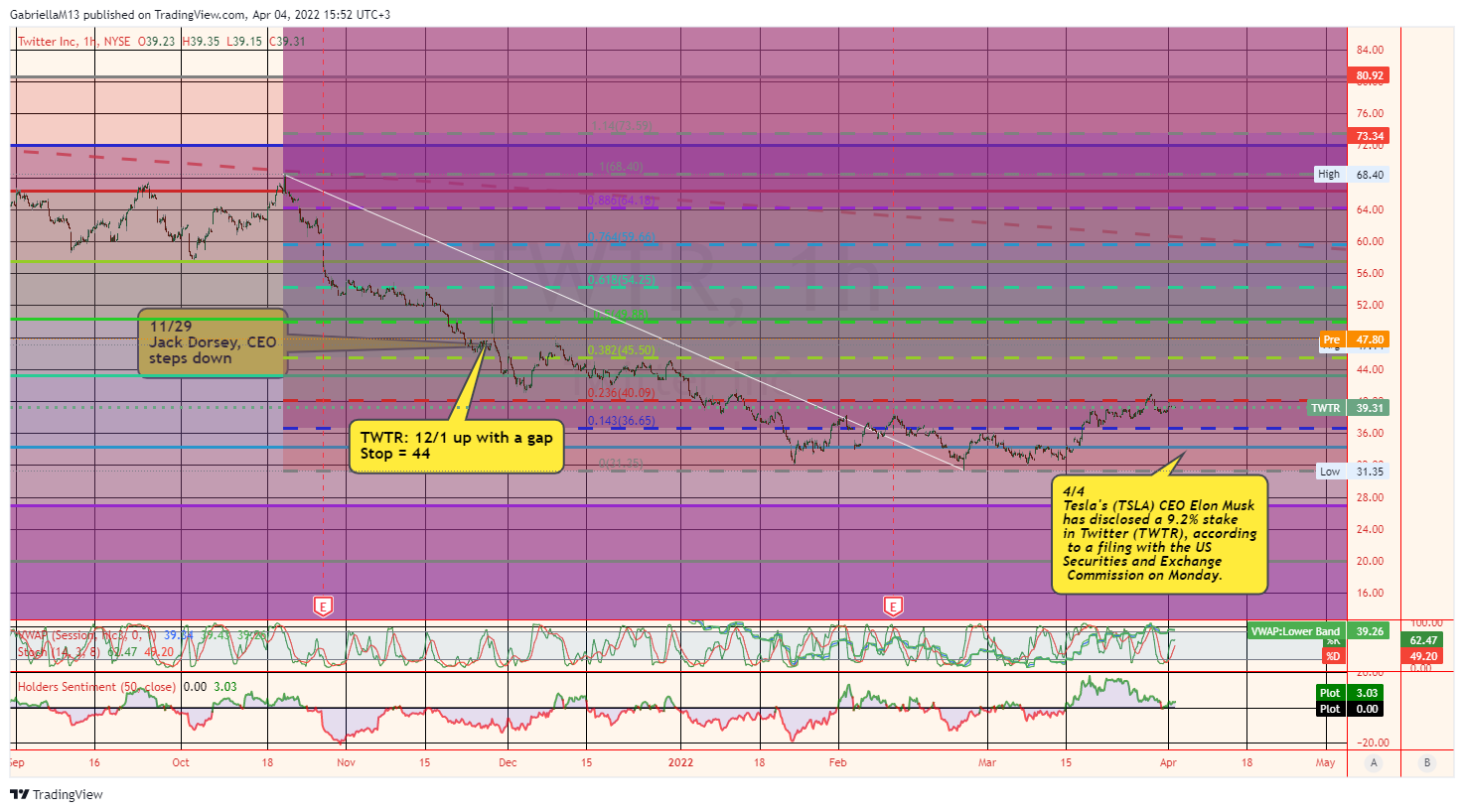
Task: Click the 1(68.40) Fibonacci label
Action: point(621,167)
